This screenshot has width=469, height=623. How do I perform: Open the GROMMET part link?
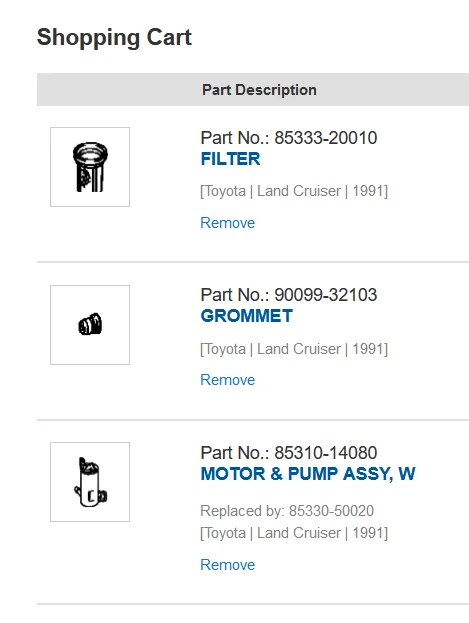(247, 316)
